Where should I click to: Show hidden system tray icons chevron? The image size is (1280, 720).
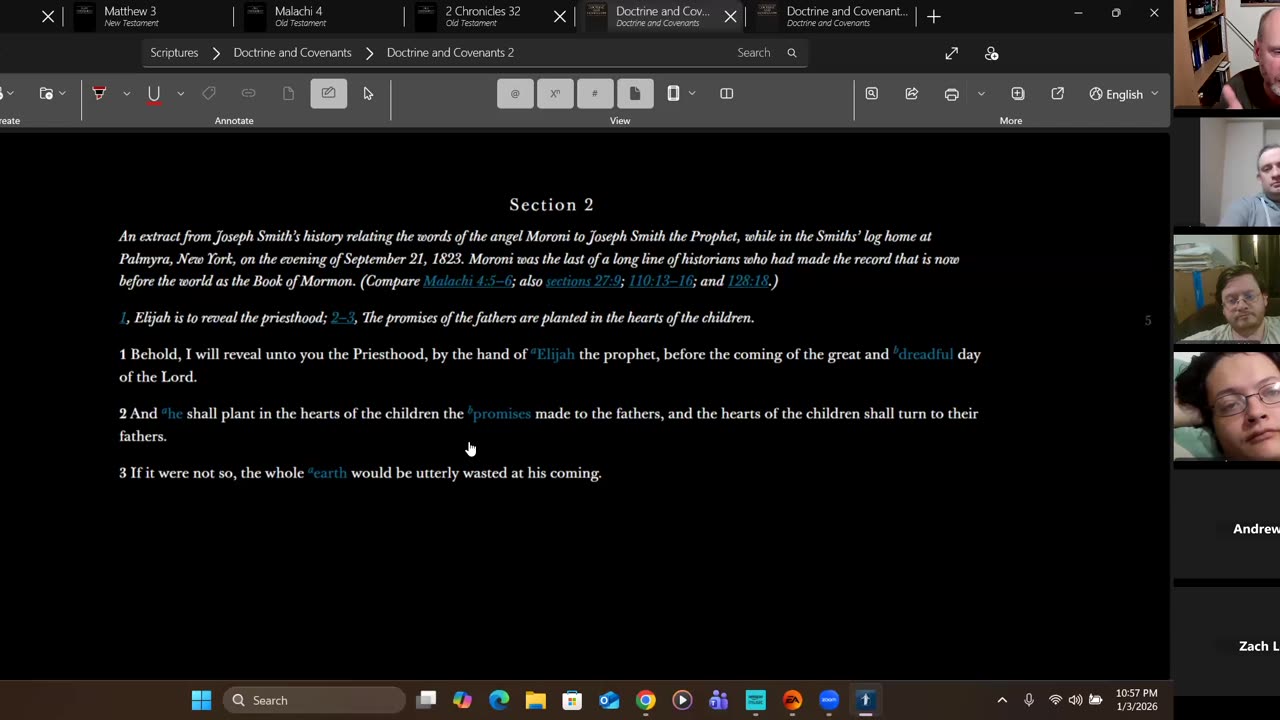[1002, 700]
